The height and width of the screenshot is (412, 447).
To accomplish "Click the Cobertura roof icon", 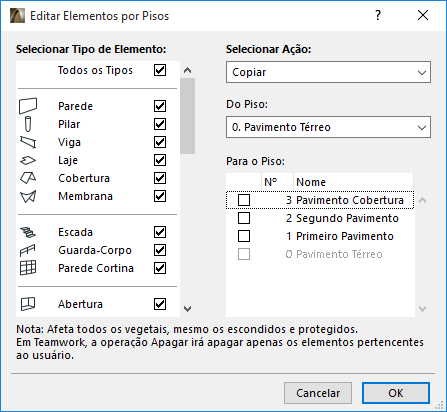I will click(28, 178).
